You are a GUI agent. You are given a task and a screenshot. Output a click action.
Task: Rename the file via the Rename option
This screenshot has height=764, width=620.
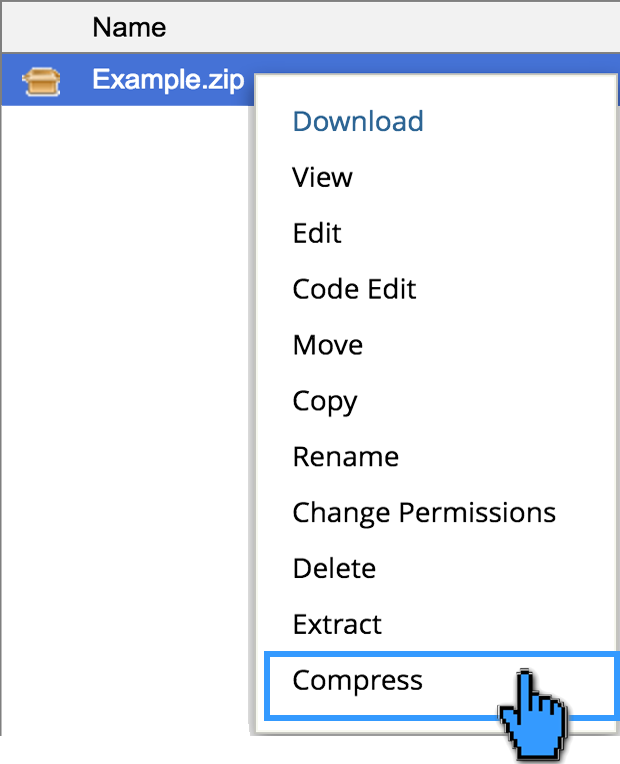point(345,458)
